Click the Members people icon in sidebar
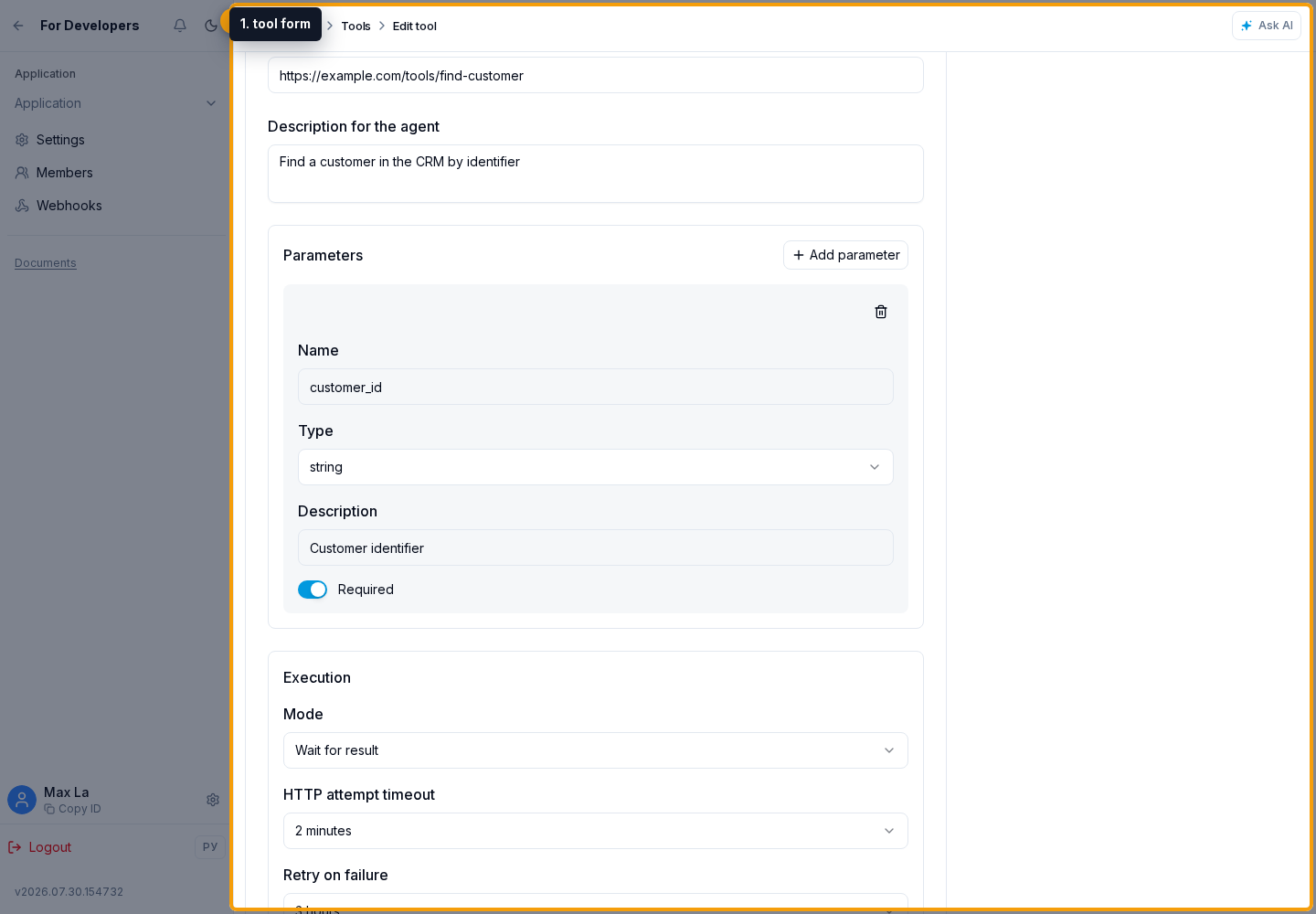The image size is (1316, 914). click(22, 173)
